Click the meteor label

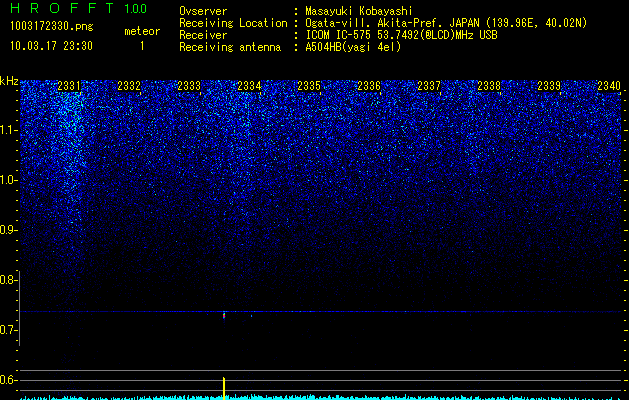[142, 31]
